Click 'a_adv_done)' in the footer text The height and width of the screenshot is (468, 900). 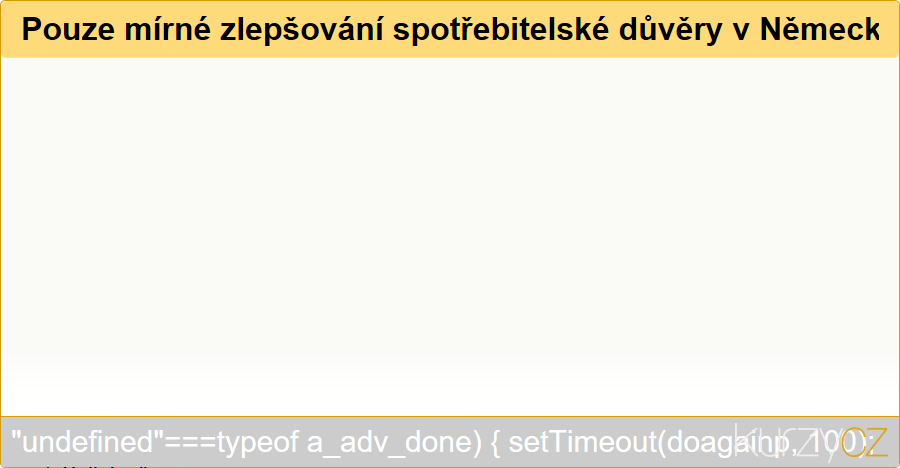pyautogui.click(x=394, y=443)
